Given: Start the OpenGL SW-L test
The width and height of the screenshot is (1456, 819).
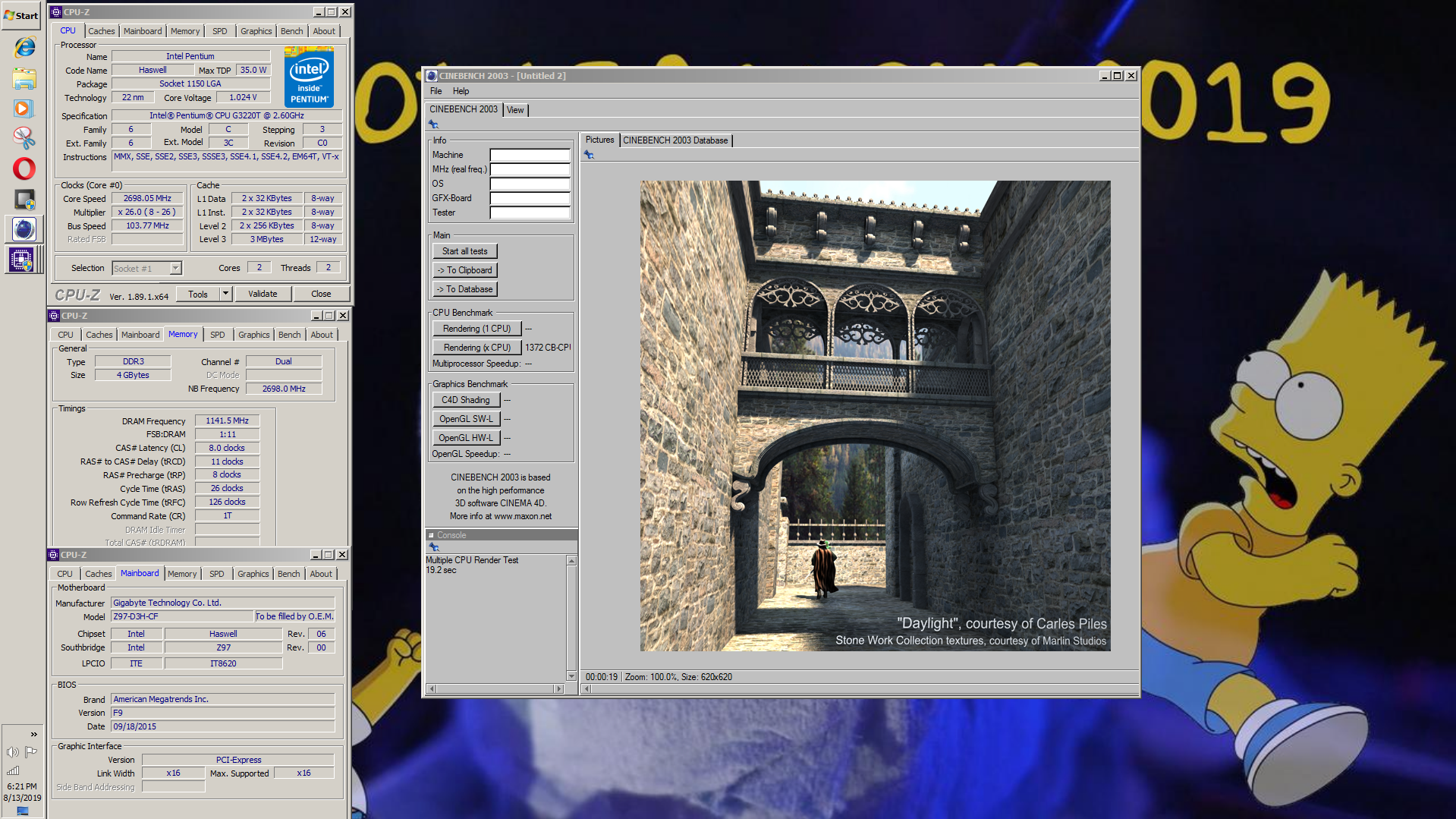Looking at the screenshot, I should (466, 419).
